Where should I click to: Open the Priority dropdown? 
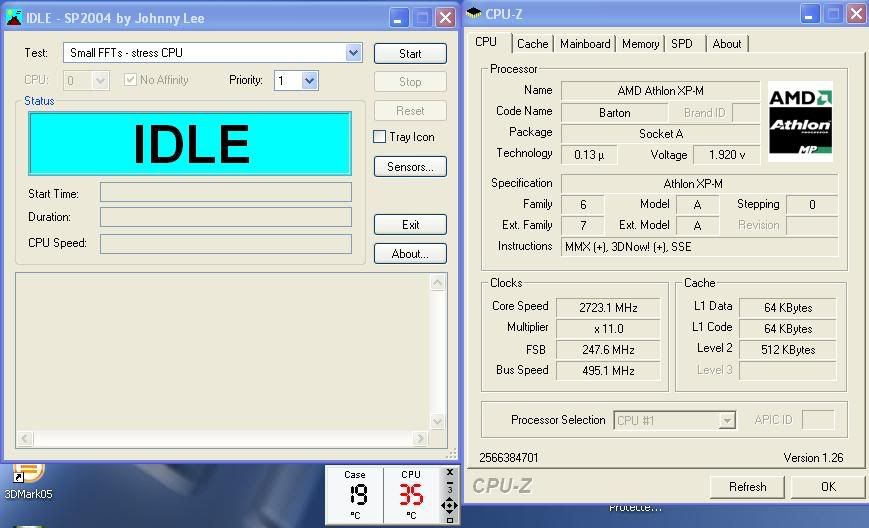pos(310,81)
